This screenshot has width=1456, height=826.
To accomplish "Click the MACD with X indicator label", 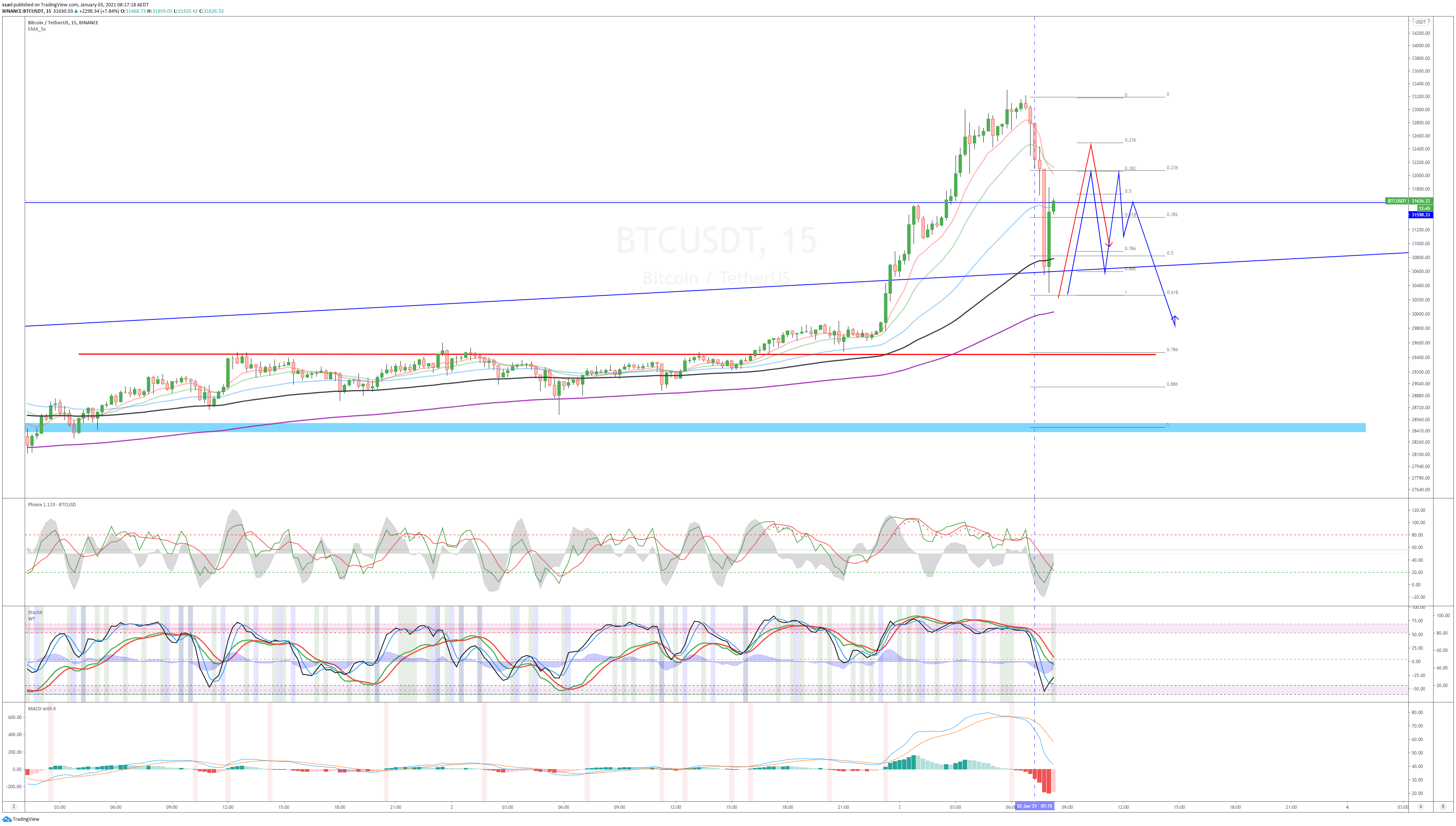I will 42,708.
